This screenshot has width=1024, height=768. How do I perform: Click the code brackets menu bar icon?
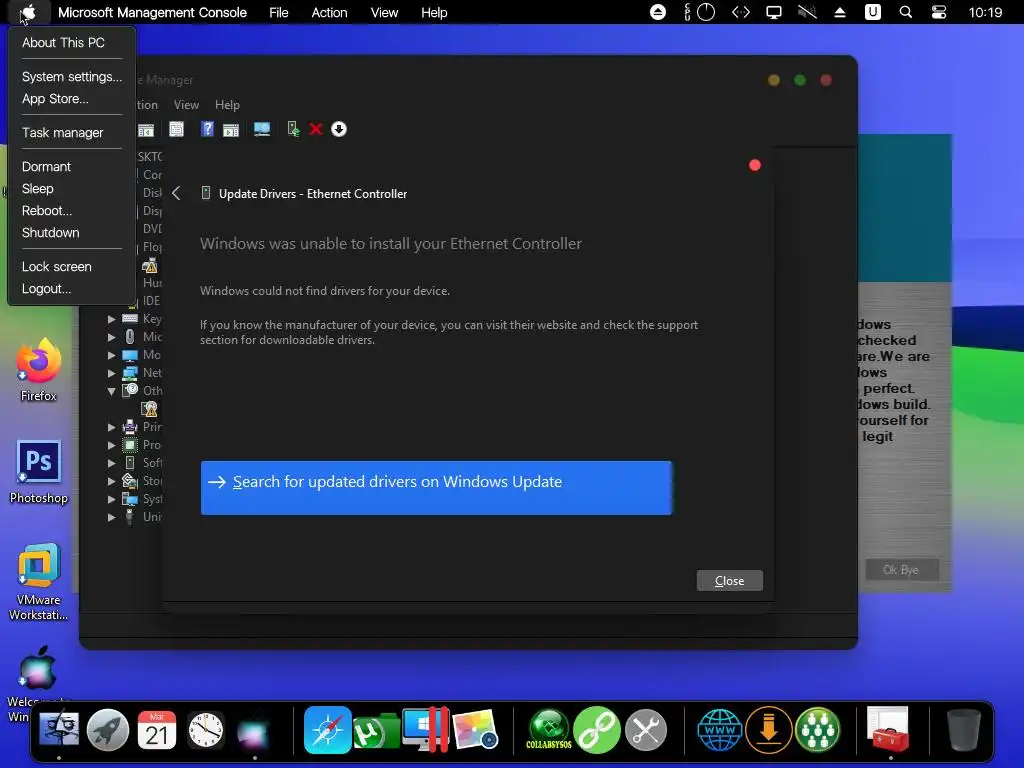click(x=741, y=12)
